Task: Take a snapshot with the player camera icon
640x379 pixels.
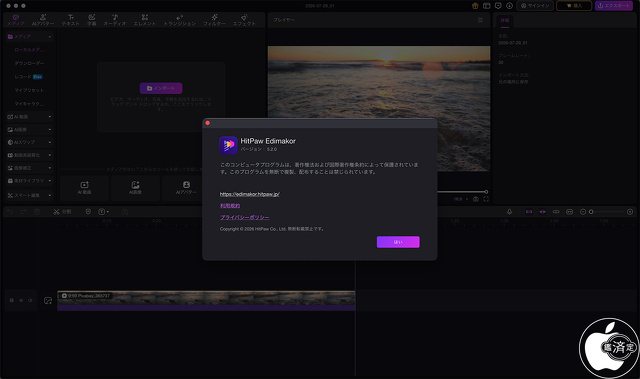Action: [476, 199]
